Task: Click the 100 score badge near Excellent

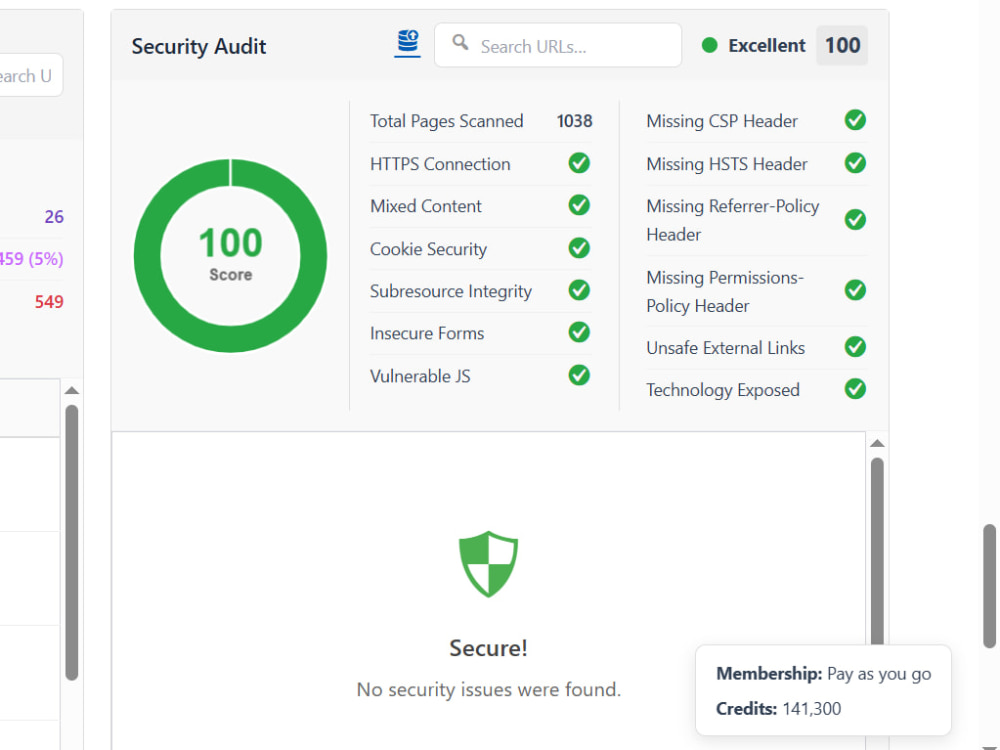Action: 842,45
